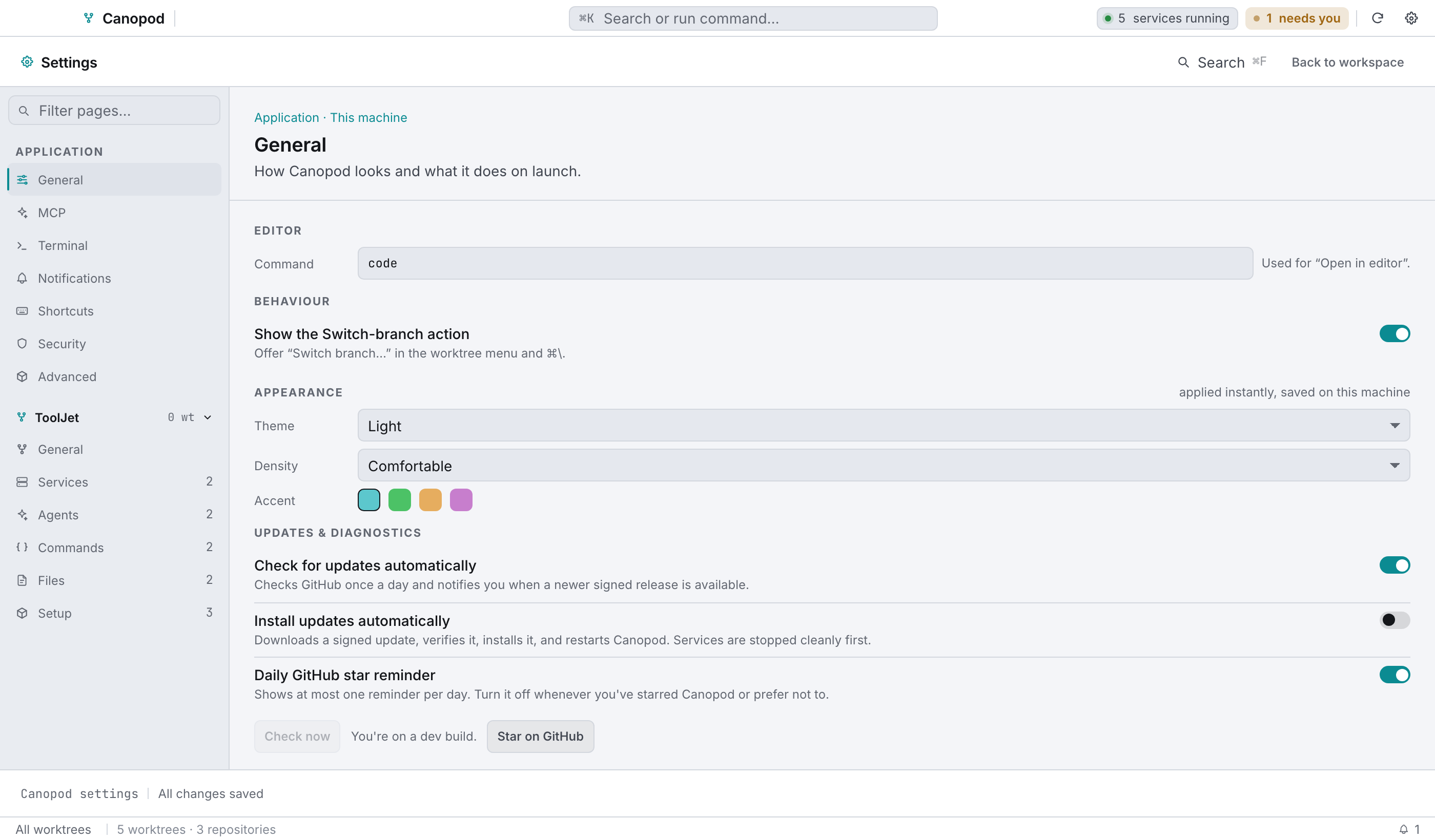Click the Terminal prompt icon in sidebar
The image size is (1435, 840).
pyautogui.click(x=22, y=245)
